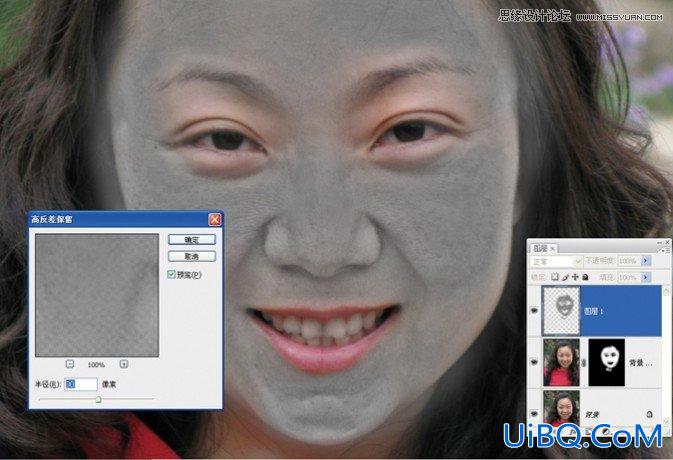Click the bottom 背景 layer name
Screen dimensions: 673x460
[x=592, y=415]
